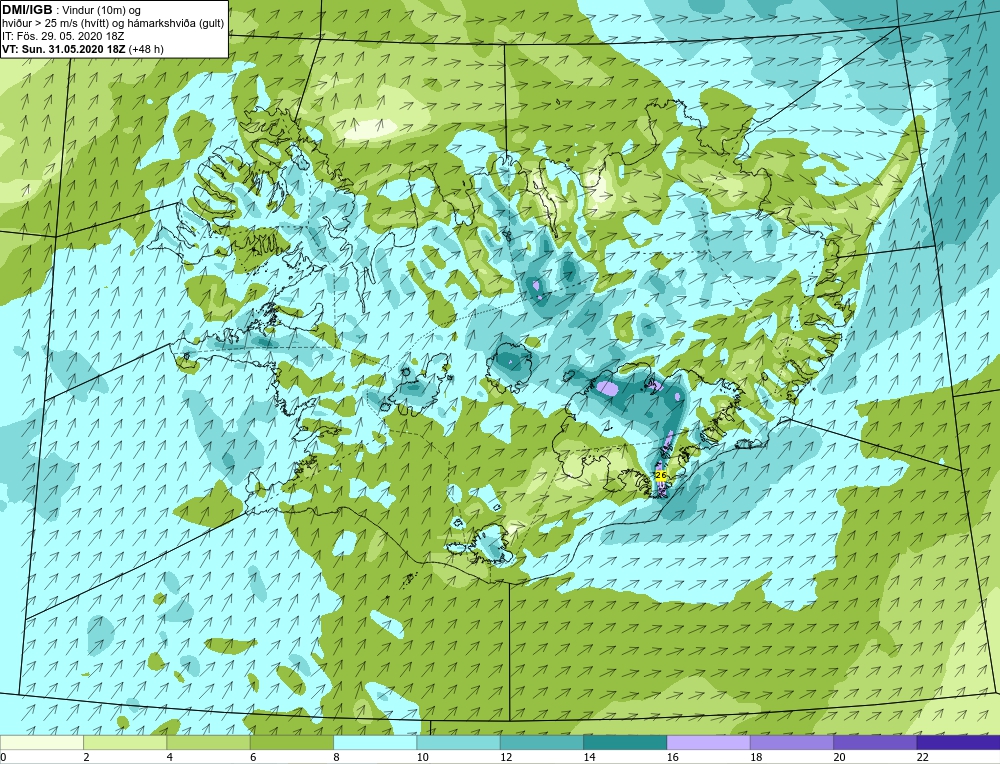The image size is (1000, 764).
Task: Click the light teal 10–12 m/s legend swatch
Action: 459,743
